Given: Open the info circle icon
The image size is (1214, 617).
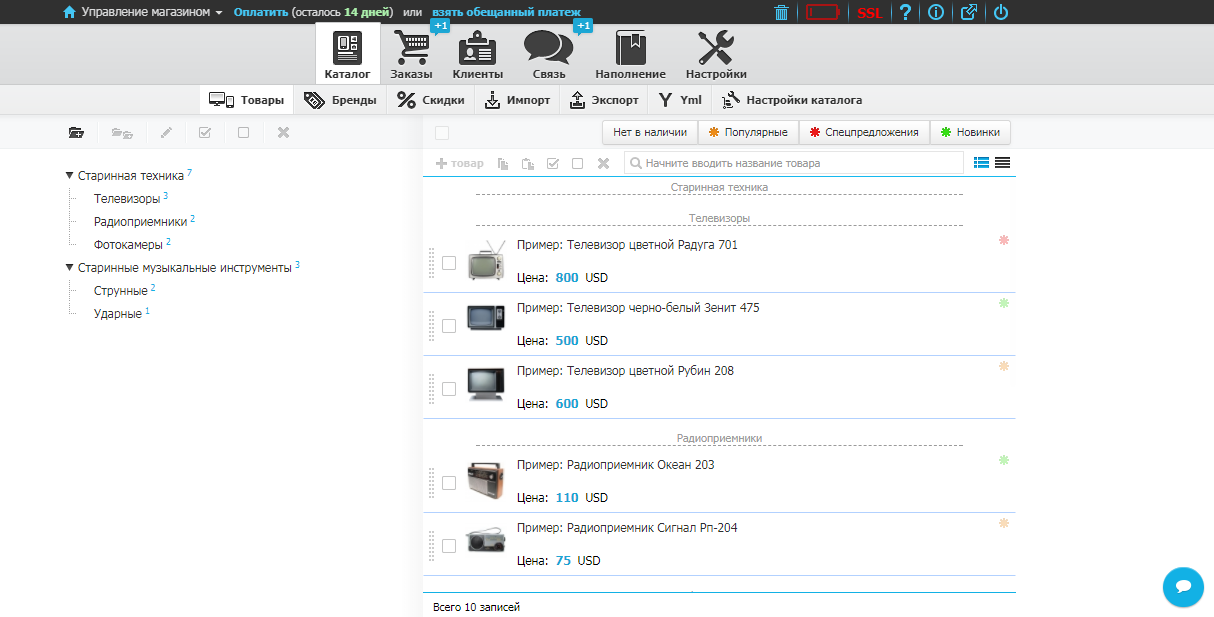Looking at the screenshot, I should point(936,12).
